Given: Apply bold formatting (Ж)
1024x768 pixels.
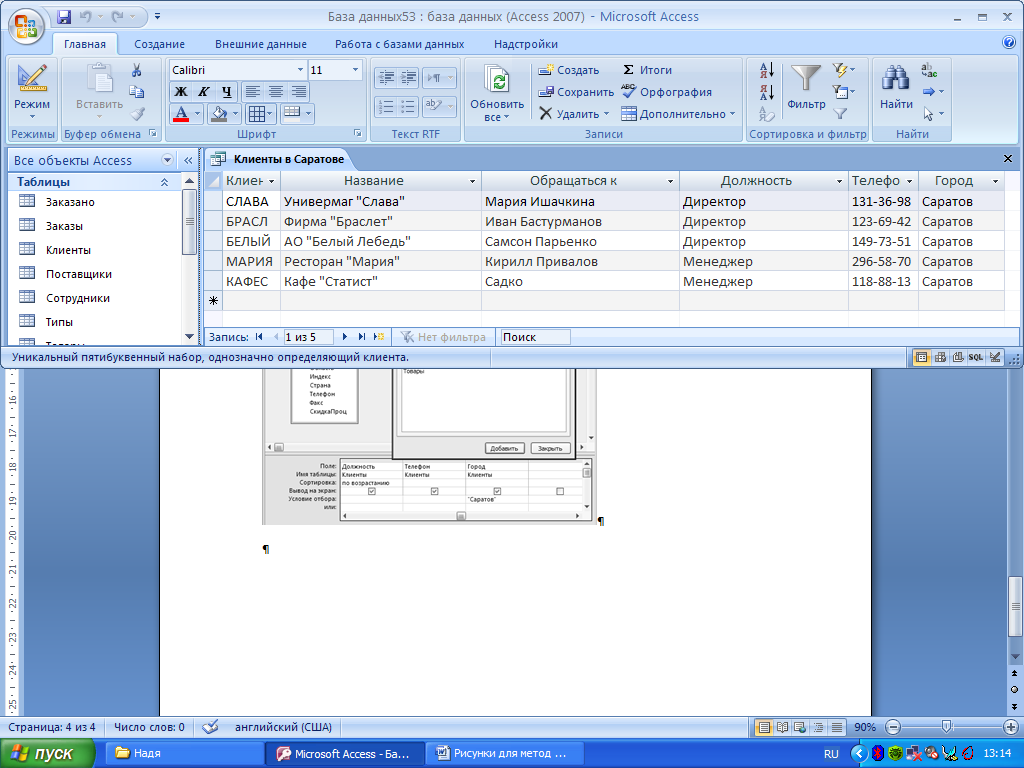Looking at the screenshot, I should click(x=181, y=91).
